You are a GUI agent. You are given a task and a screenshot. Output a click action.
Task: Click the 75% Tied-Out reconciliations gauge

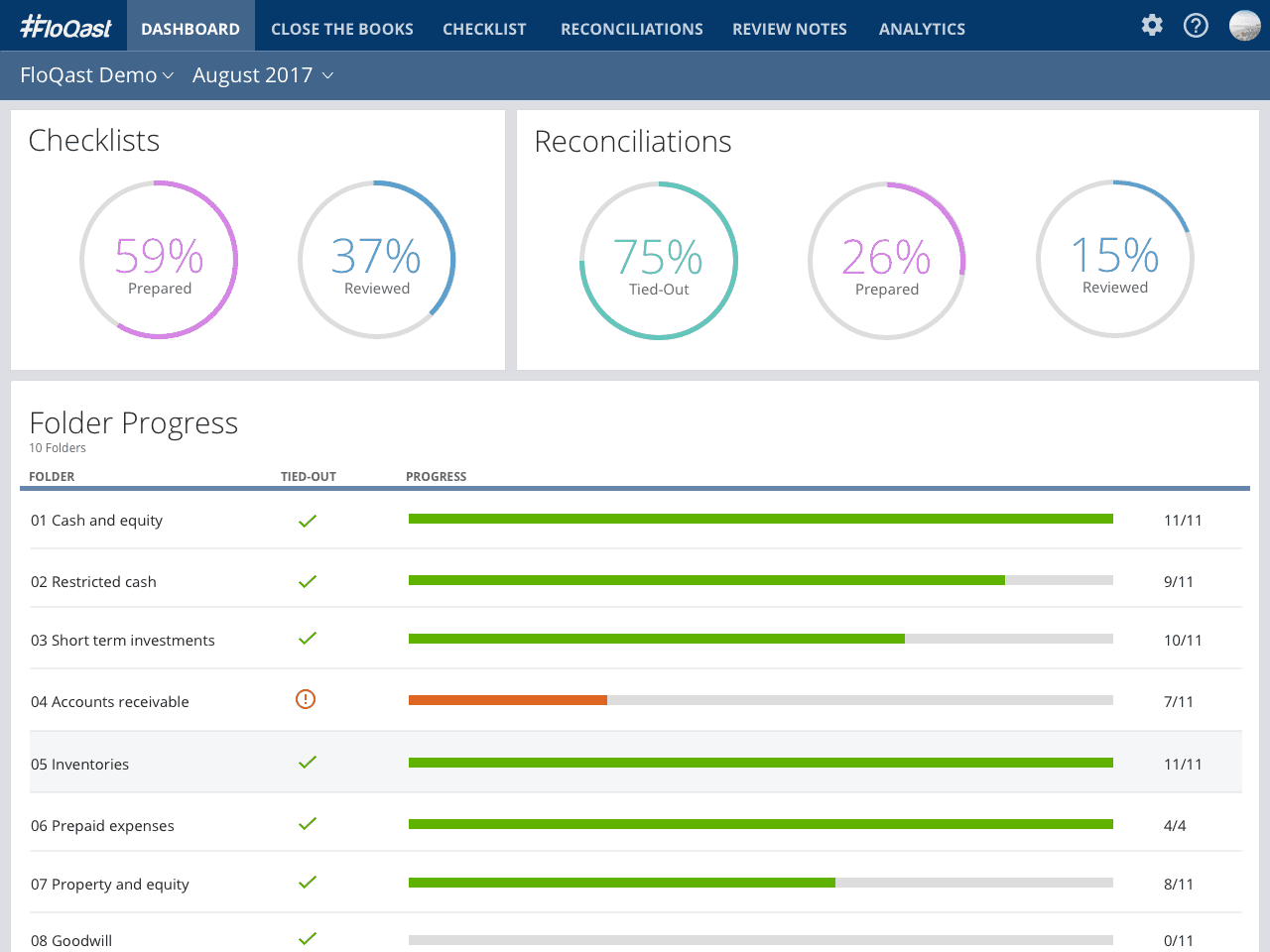pos(658,261)
